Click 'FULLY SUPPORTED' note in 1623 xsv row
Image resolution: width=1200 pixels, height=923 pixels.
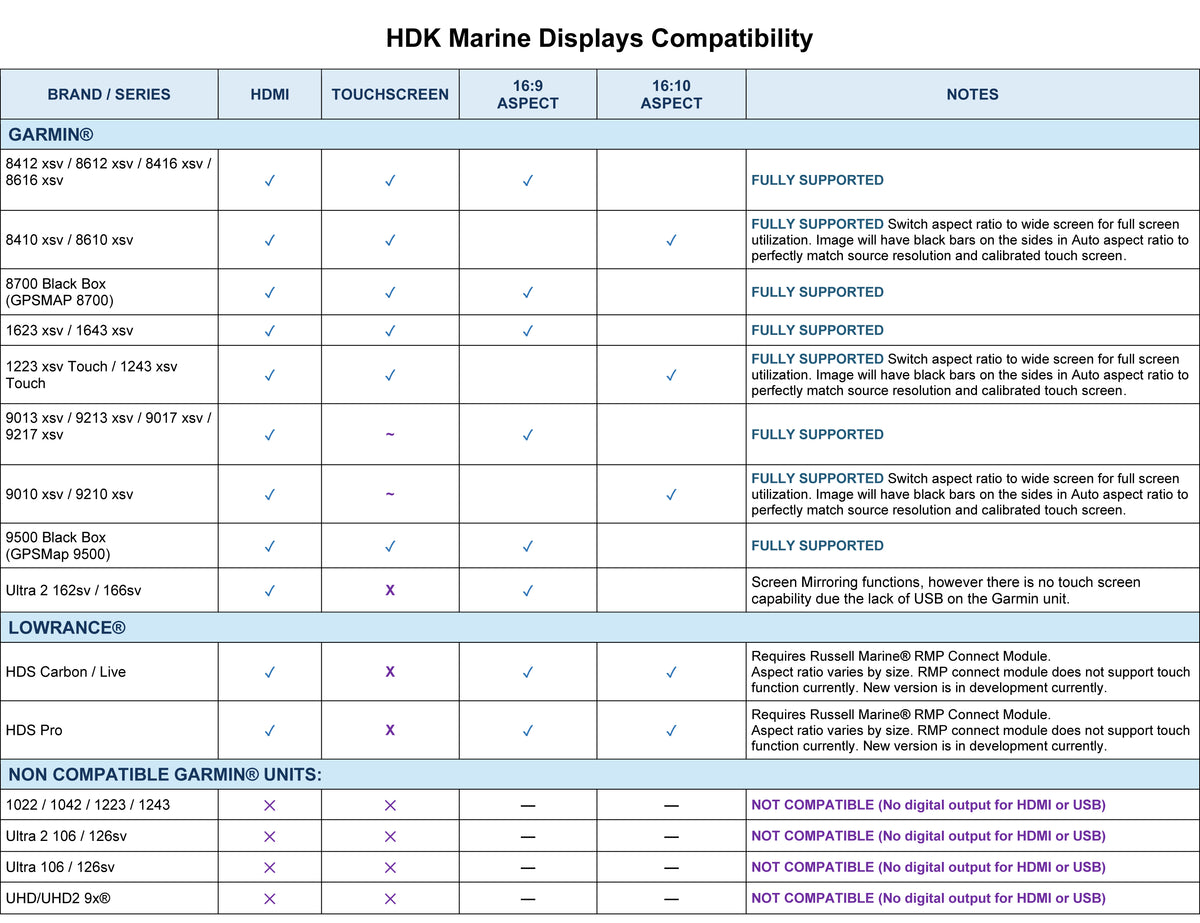pyautogui.click(x=818, y=330)
